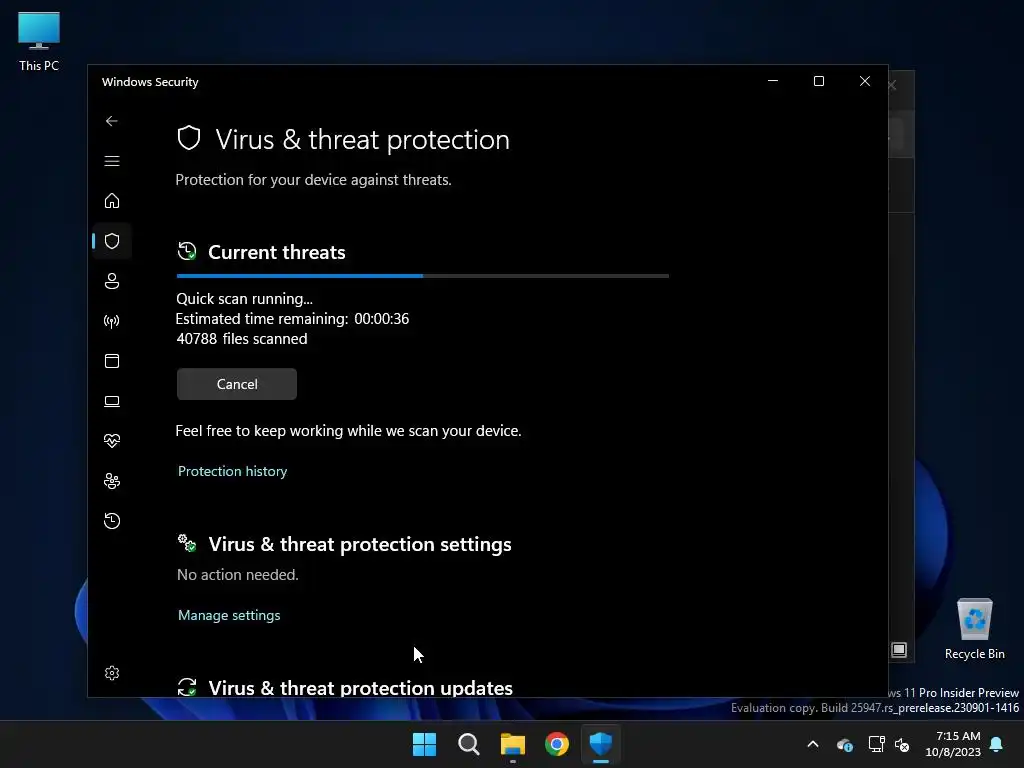Close the background window behind Windows Security
Image resolution: width=1024 pixels, height=768 pixels.
893,86
